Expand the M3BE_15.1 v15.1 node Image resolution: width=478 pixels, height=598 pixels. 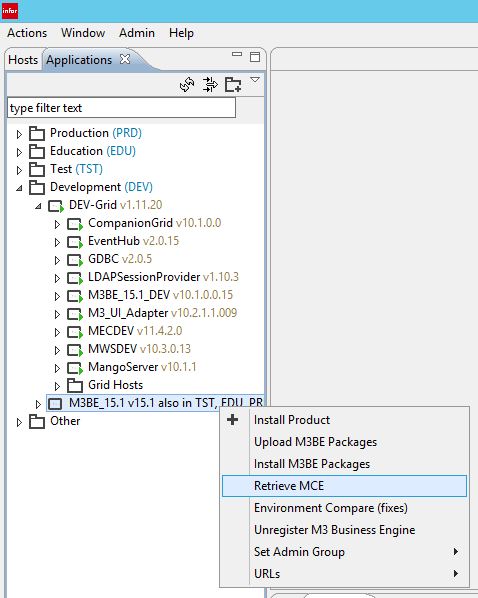point(38,404)
